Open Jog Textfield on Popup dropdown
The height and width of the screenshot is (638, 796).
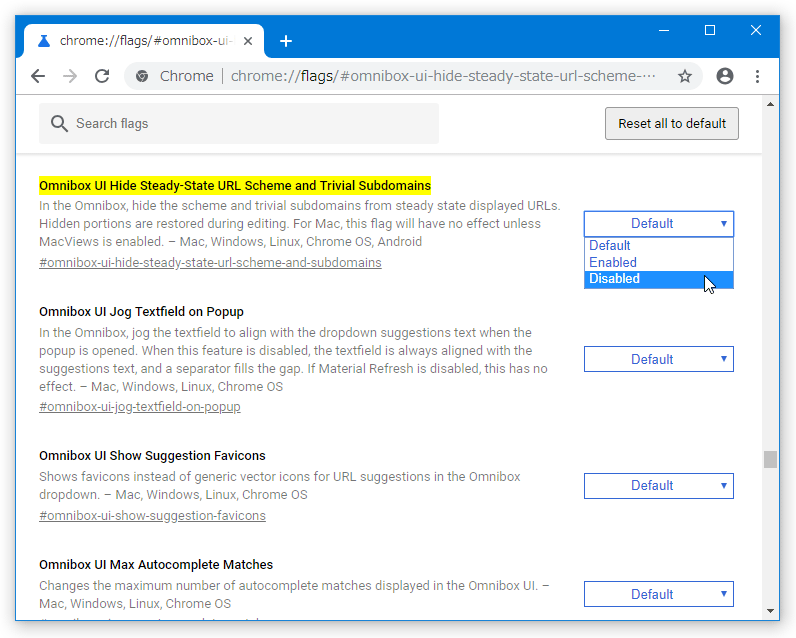pyautogui.click(x=658, y=359)
